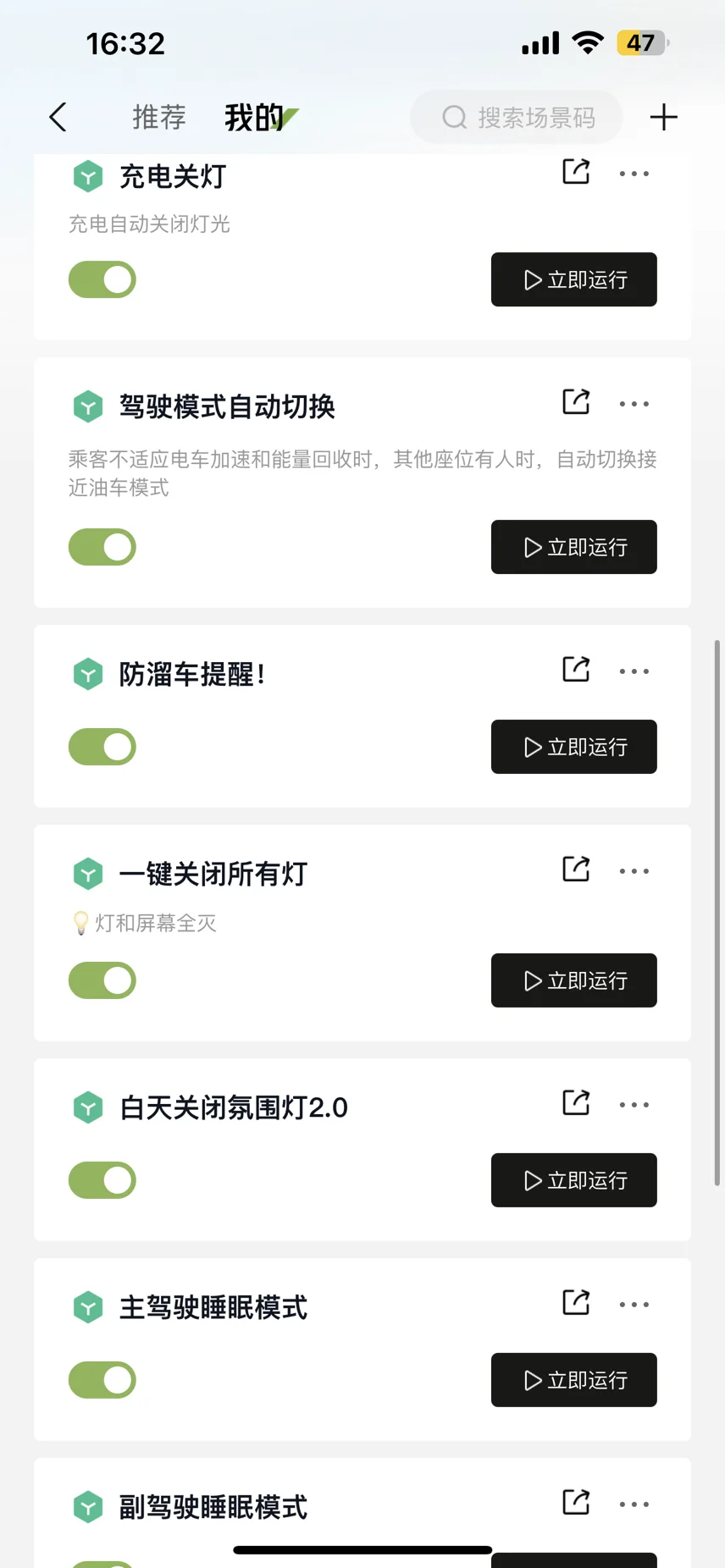Image resolution: width=725 pixels, height=1568 pixels.
Task: Click the vertical scrollbar thumb
Action: pyautogui.click(x=717, y=913)
